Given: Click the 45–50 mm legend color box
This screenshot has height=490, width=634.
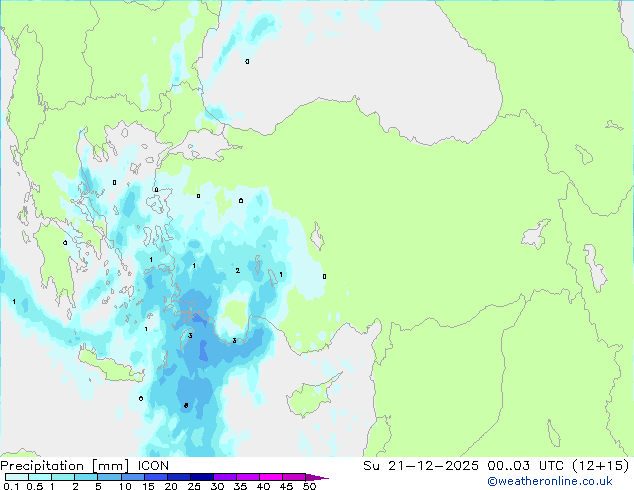Looking at the screenshot, I should [294, 477].
